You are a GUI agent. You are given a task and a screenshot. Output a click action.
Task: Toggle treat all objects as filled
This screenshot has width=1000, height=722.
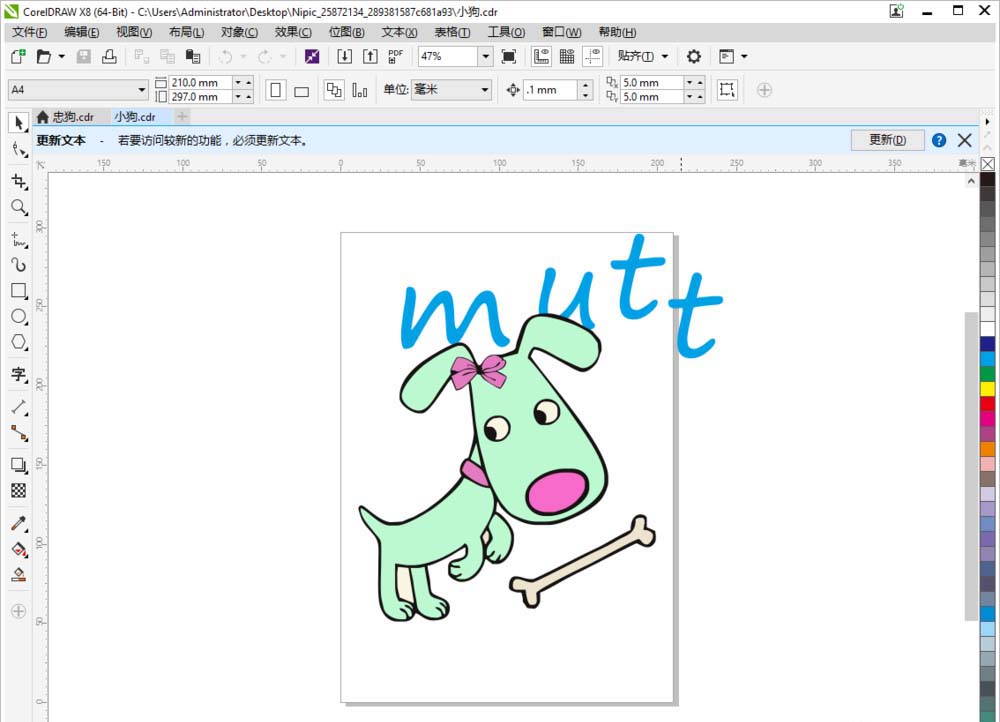726,89
